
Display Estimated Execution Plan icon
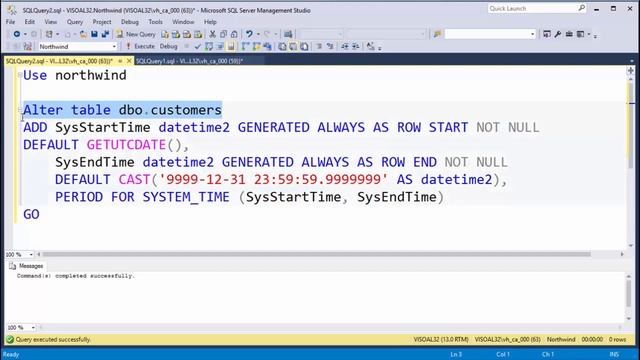209,47
